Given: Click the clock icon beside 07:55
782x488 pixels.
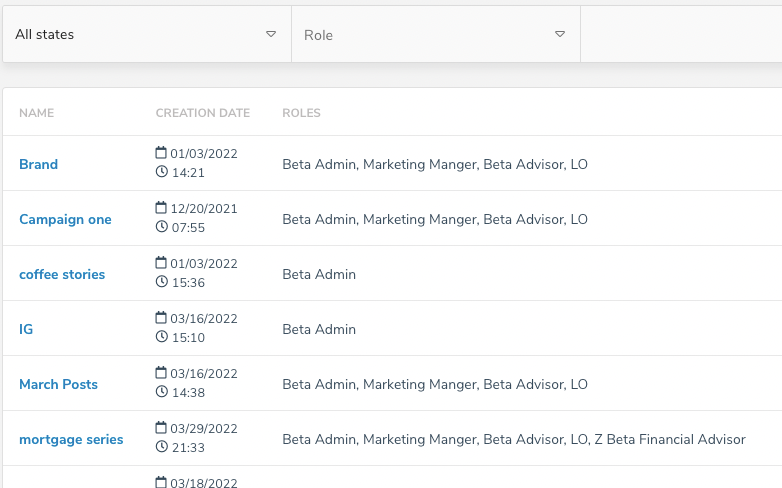Looking at the screenshot, I should pyautogui.click(x=162, y=227).
